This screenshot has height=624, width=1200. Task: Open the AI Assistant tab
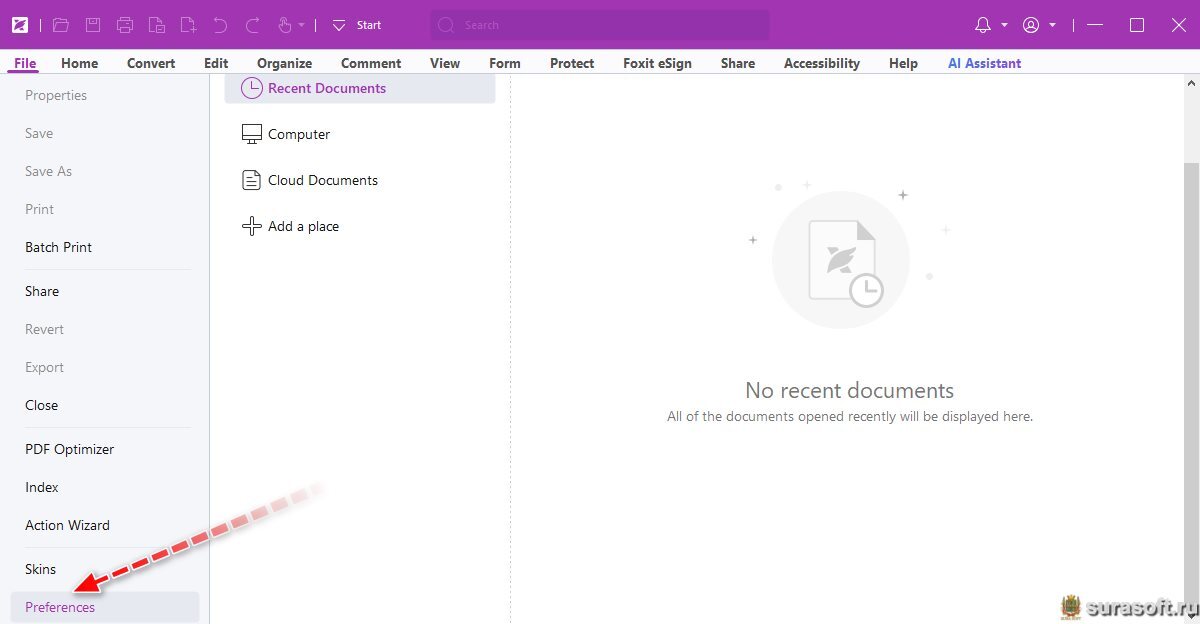point(984,63)
